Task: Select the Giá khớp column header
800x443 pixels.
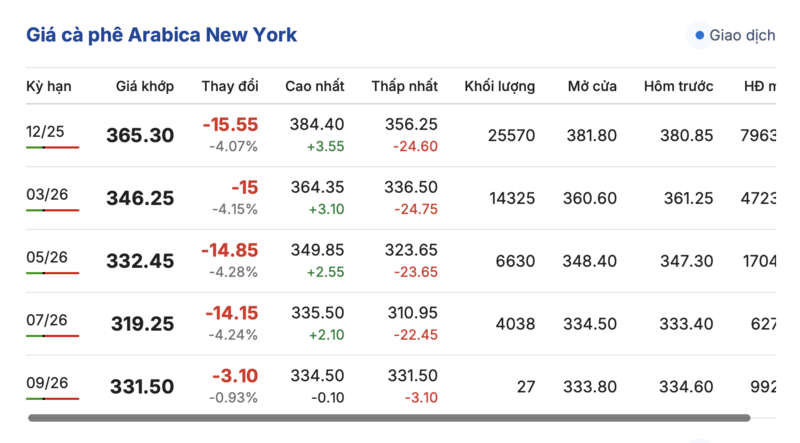Action: 145,86
